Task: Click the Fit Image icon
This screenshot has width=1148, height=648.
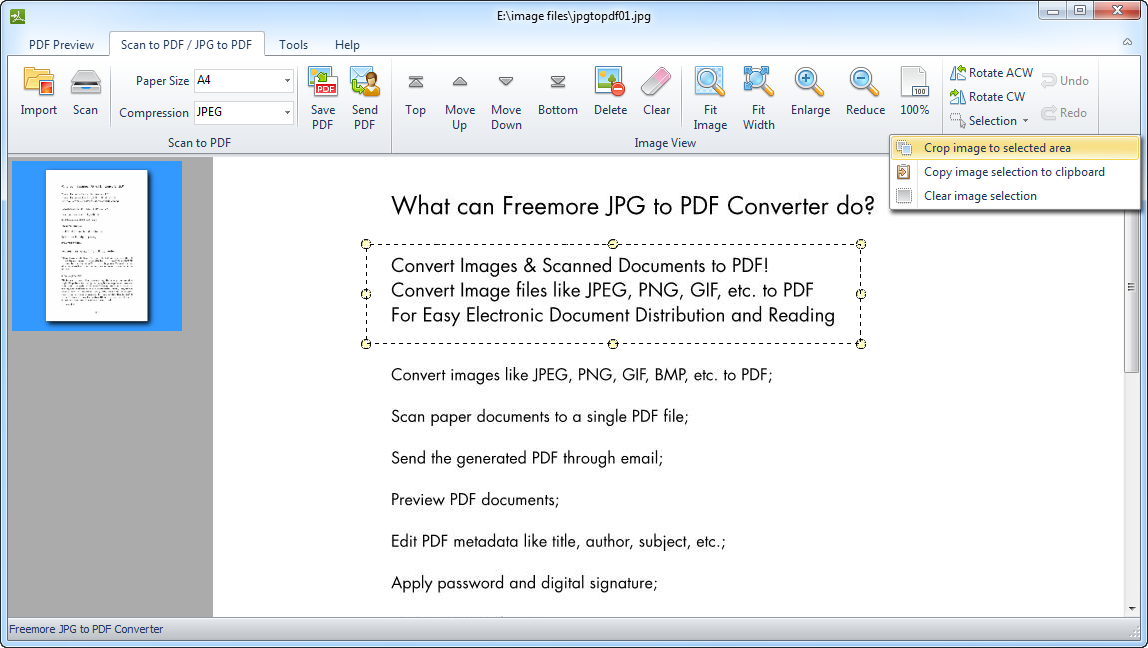Action: pos(709,82)
